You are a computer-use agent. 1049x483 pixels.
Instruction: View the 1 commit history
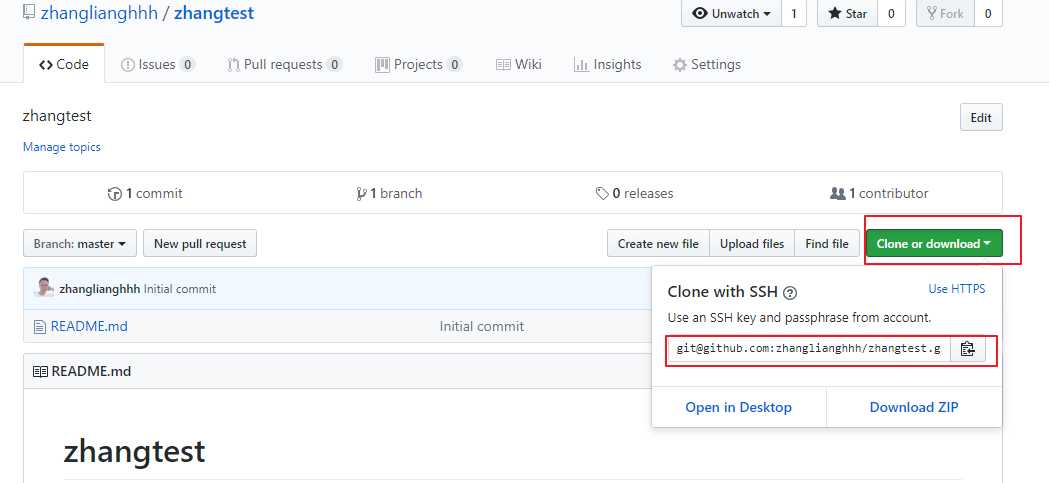pos(145,193)
